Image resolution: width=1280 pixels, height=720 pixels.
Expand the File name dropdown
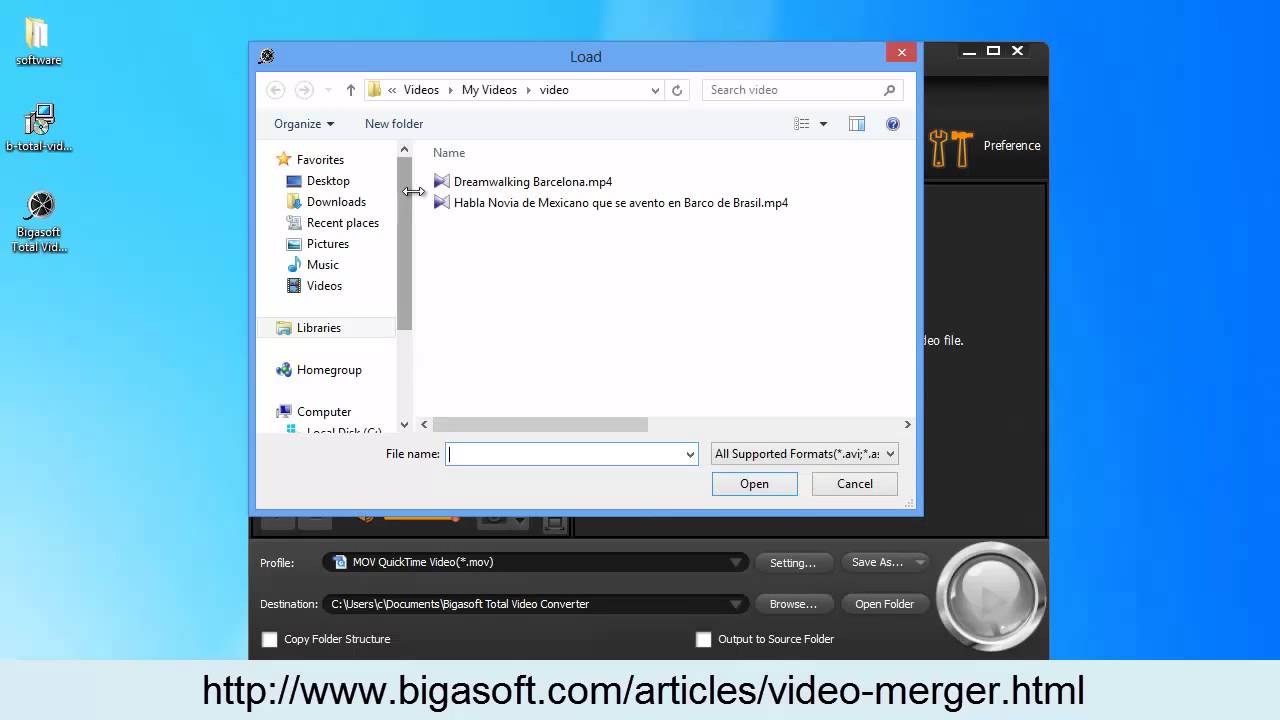(689, 454)
